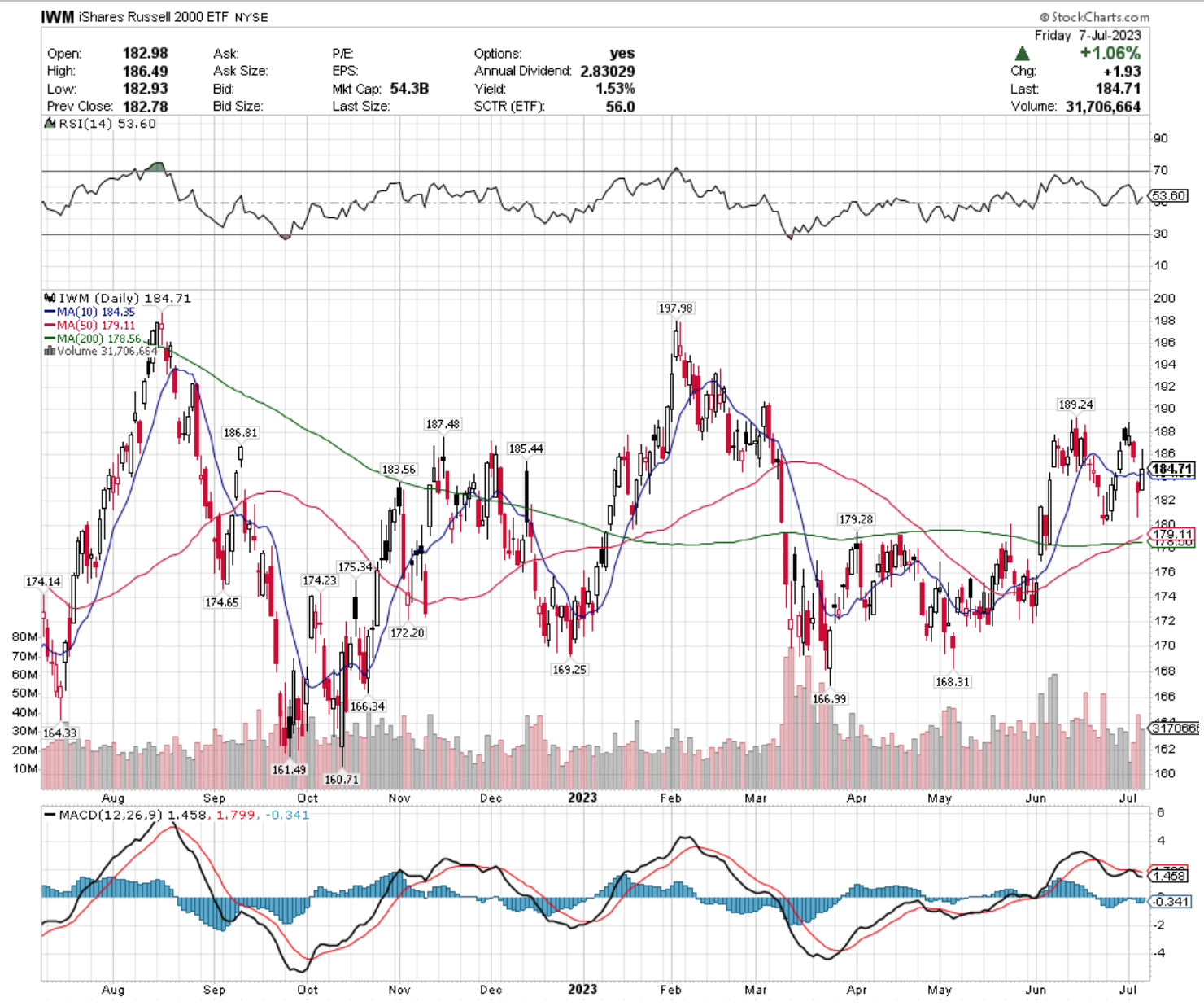Click the volume bars icon in the legend

point(50,352)
